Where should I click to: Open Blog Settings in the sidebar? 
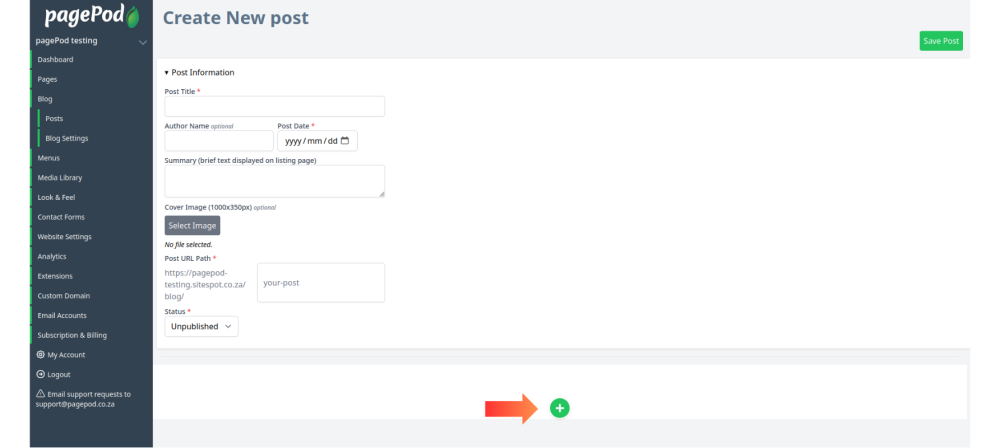67,138
